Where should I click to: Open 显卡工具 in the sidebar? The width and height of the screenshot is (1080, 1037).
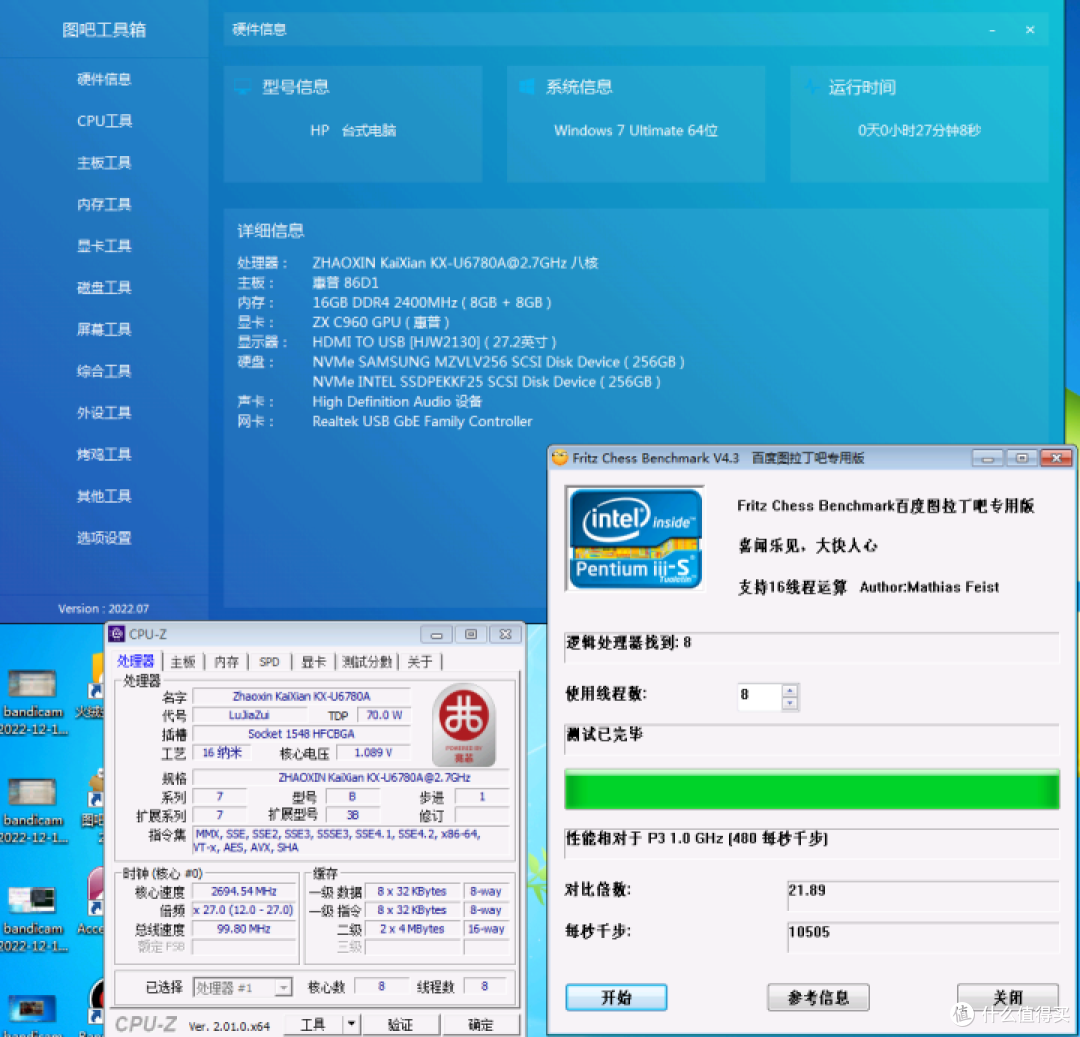(104, 246)
